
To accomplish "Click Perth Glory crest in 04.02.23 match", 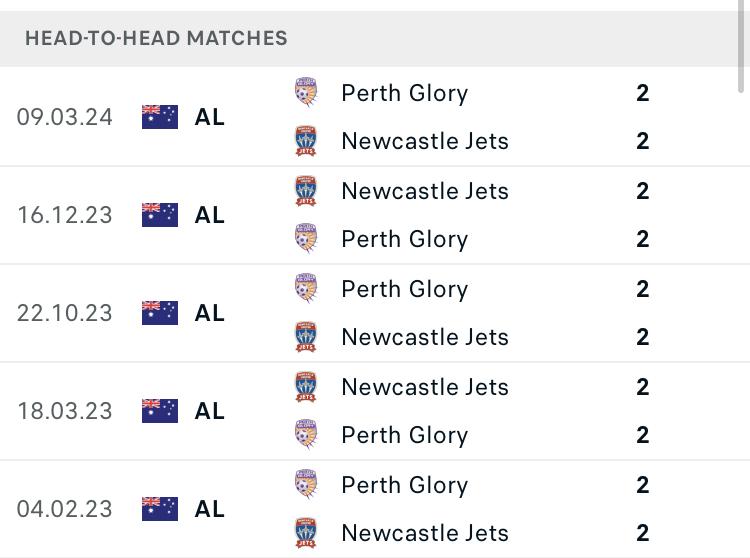I will (x=306, y=484).
